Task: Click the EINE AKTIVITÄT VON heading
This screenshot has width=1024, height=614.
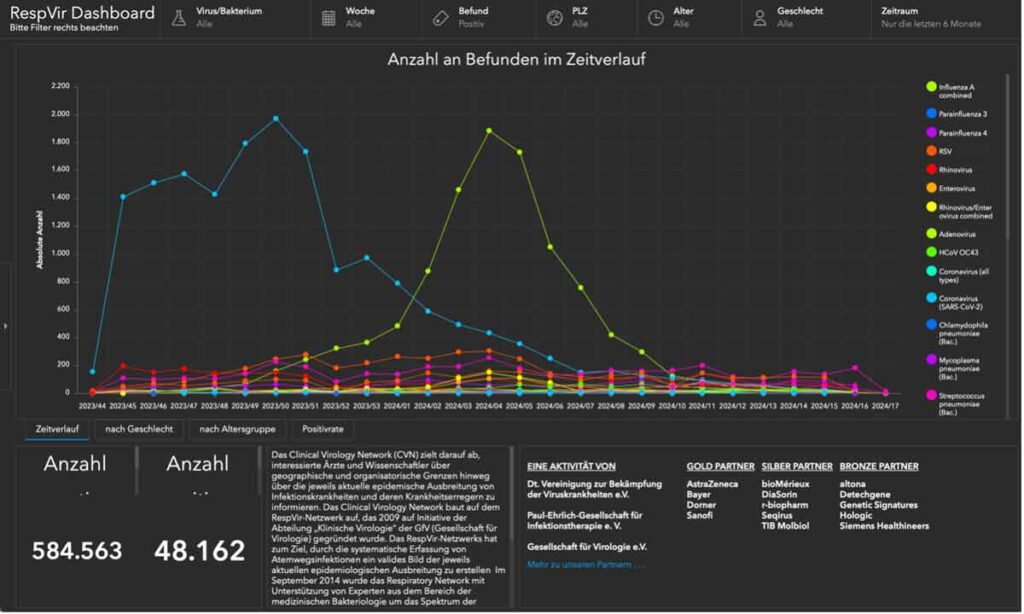Action: click(x=571, y=466)
